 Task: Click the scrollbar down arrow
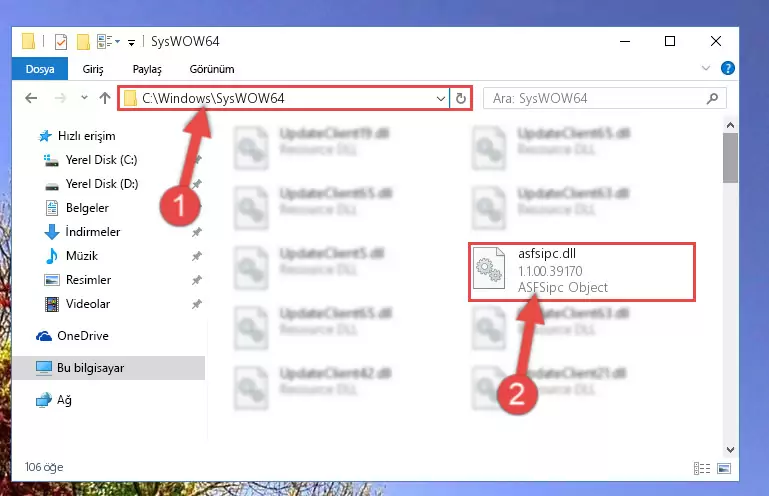(x=730, y=450)
